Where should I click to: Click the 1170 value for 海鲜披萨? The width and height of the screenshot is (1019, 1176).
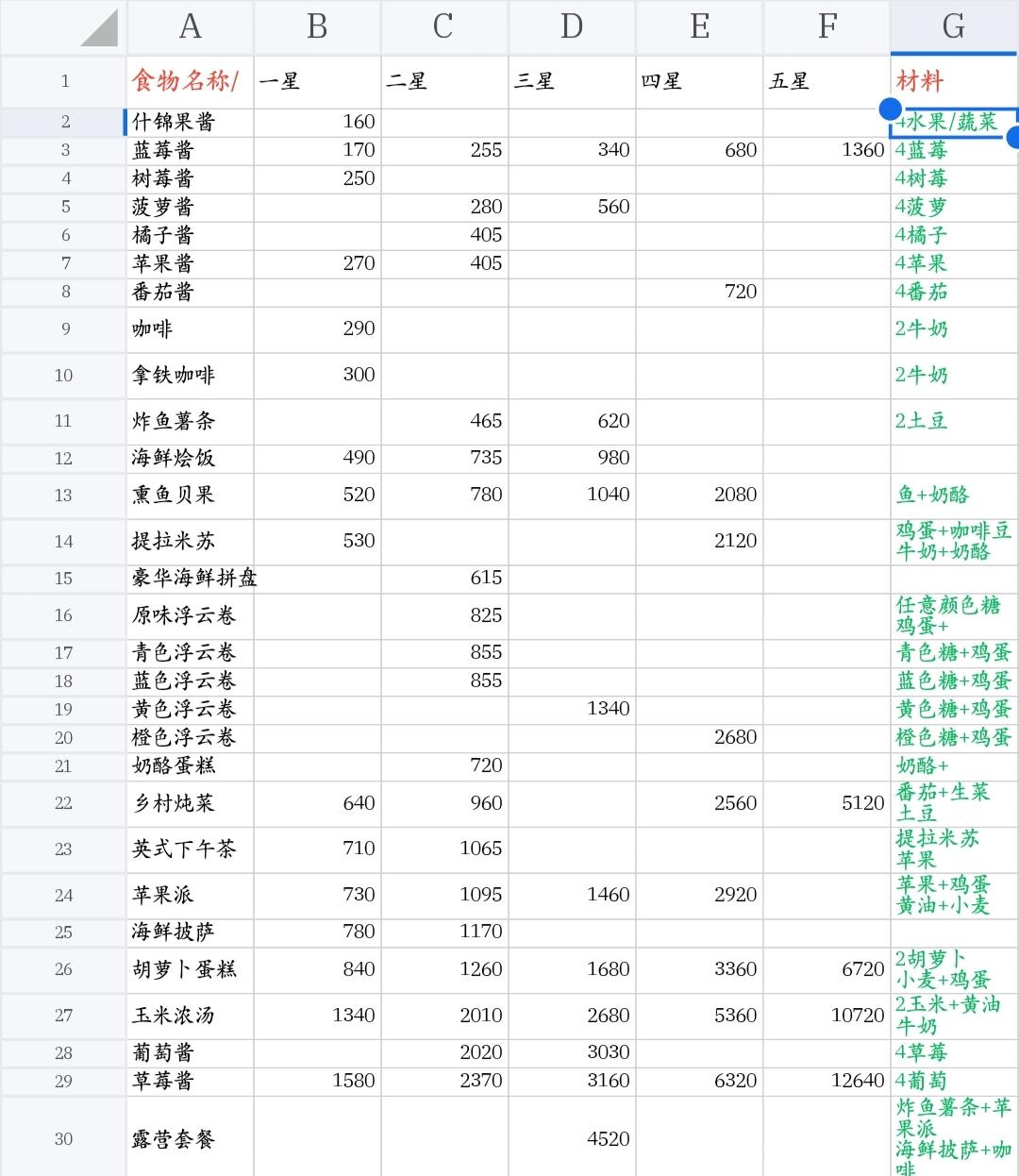444,932
